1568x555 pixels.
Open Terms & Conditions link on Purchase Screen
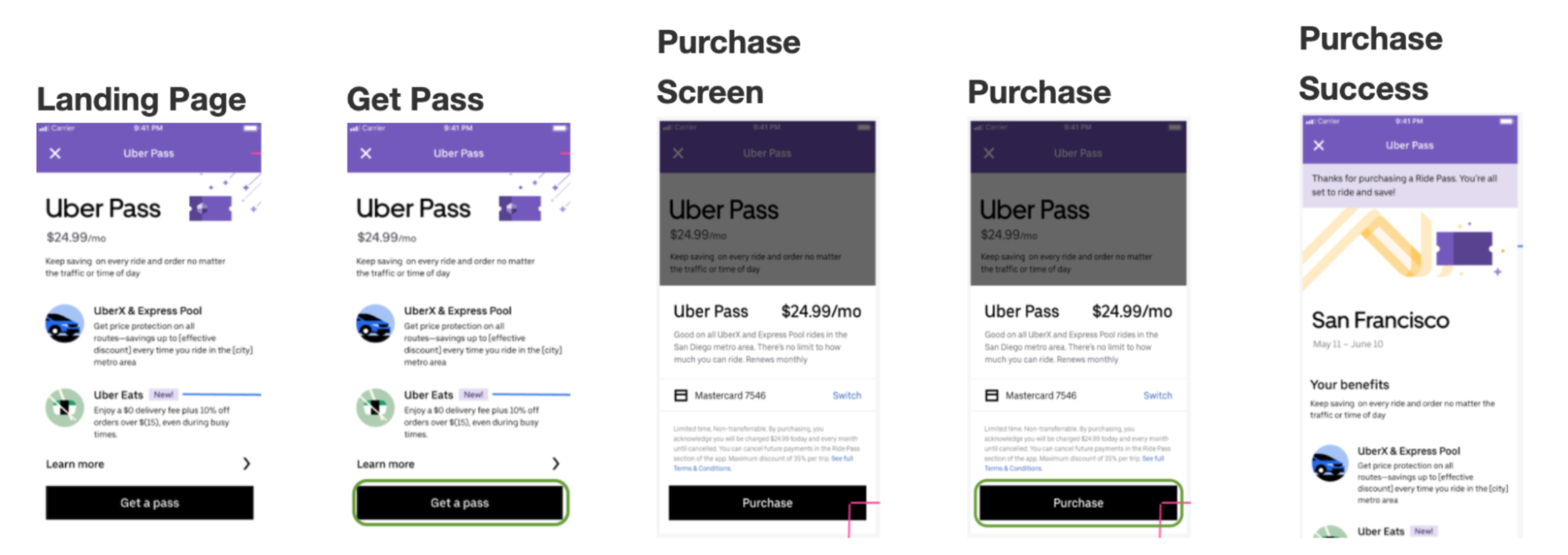click(702, 469)
